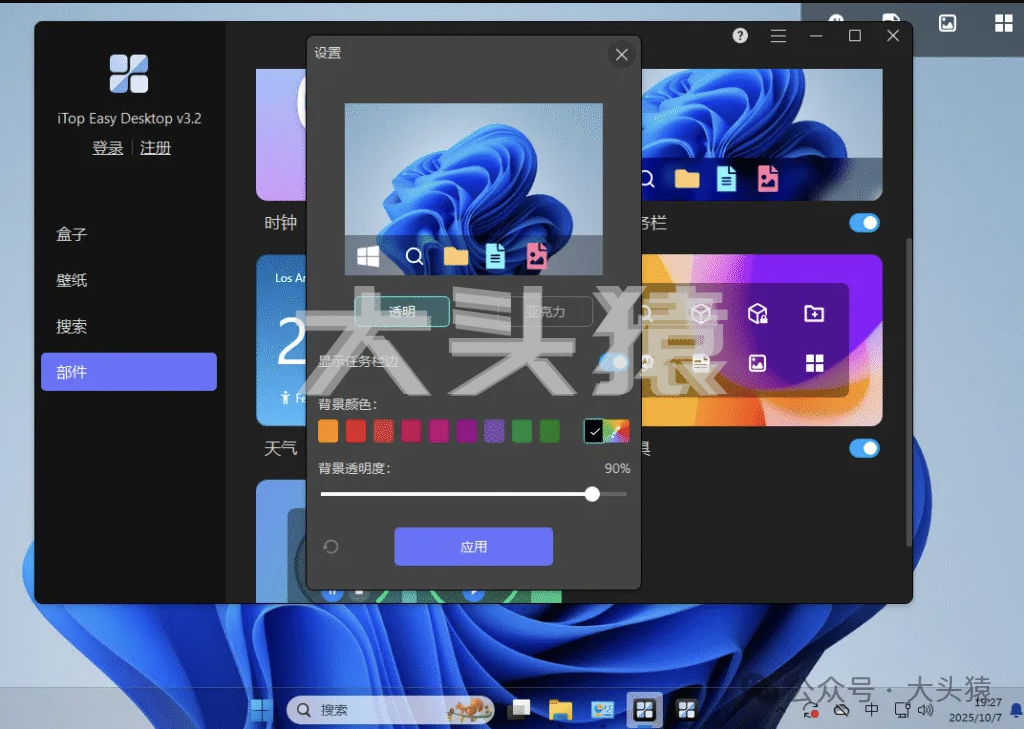Click the four-squares widget icon in purple card
The width and height of the screenshot is (1024, 729).
click(x=813, y=362)
